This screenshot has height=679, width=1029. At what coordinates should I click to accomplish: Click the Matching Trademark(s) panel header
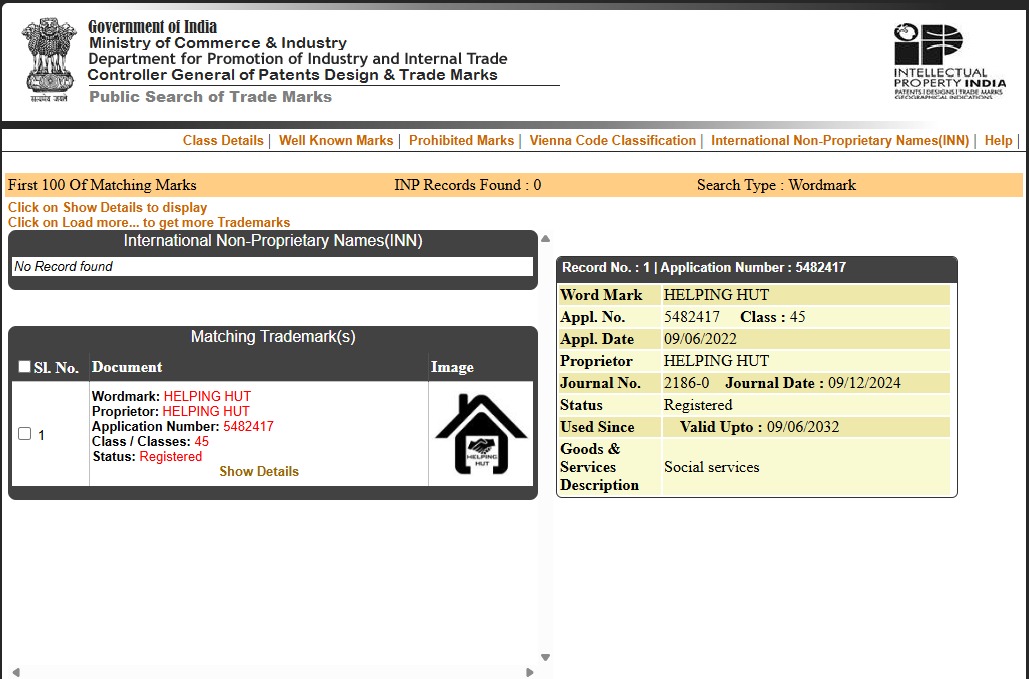pos(273,337)
